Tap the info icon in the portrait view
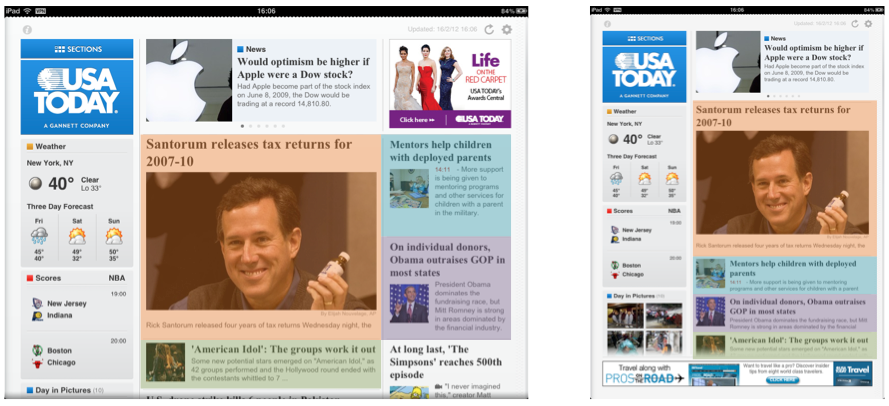 (607, 24)
